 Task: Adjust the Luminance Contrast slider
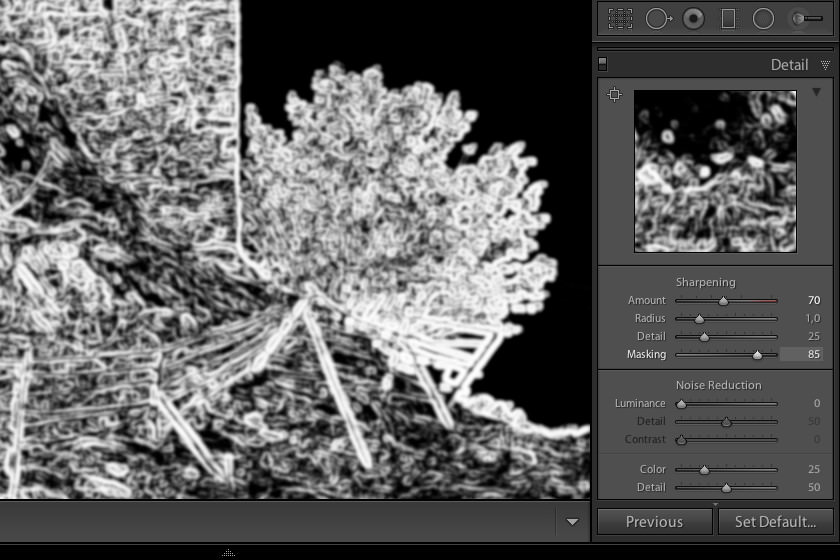[x=681, y=440]
